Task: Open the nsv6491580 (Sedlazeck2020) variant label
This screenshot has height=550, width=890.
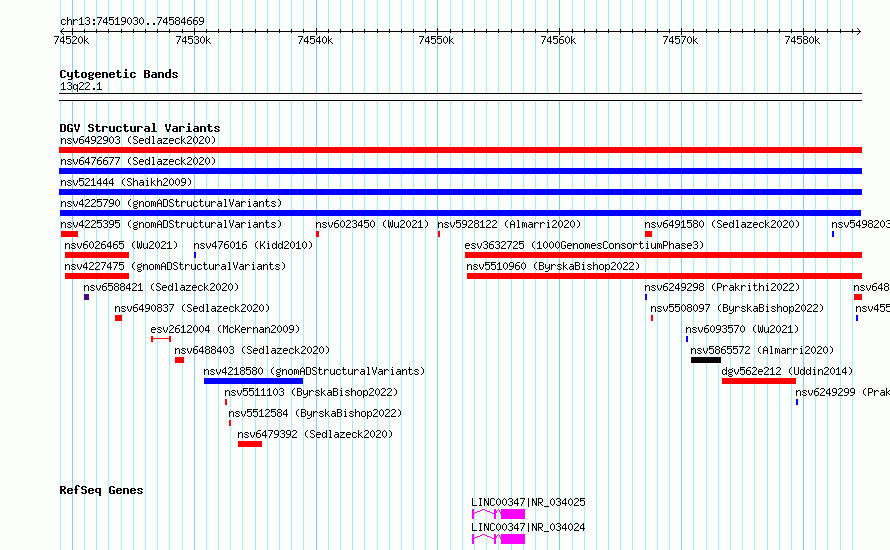Action: pos(722,224)
